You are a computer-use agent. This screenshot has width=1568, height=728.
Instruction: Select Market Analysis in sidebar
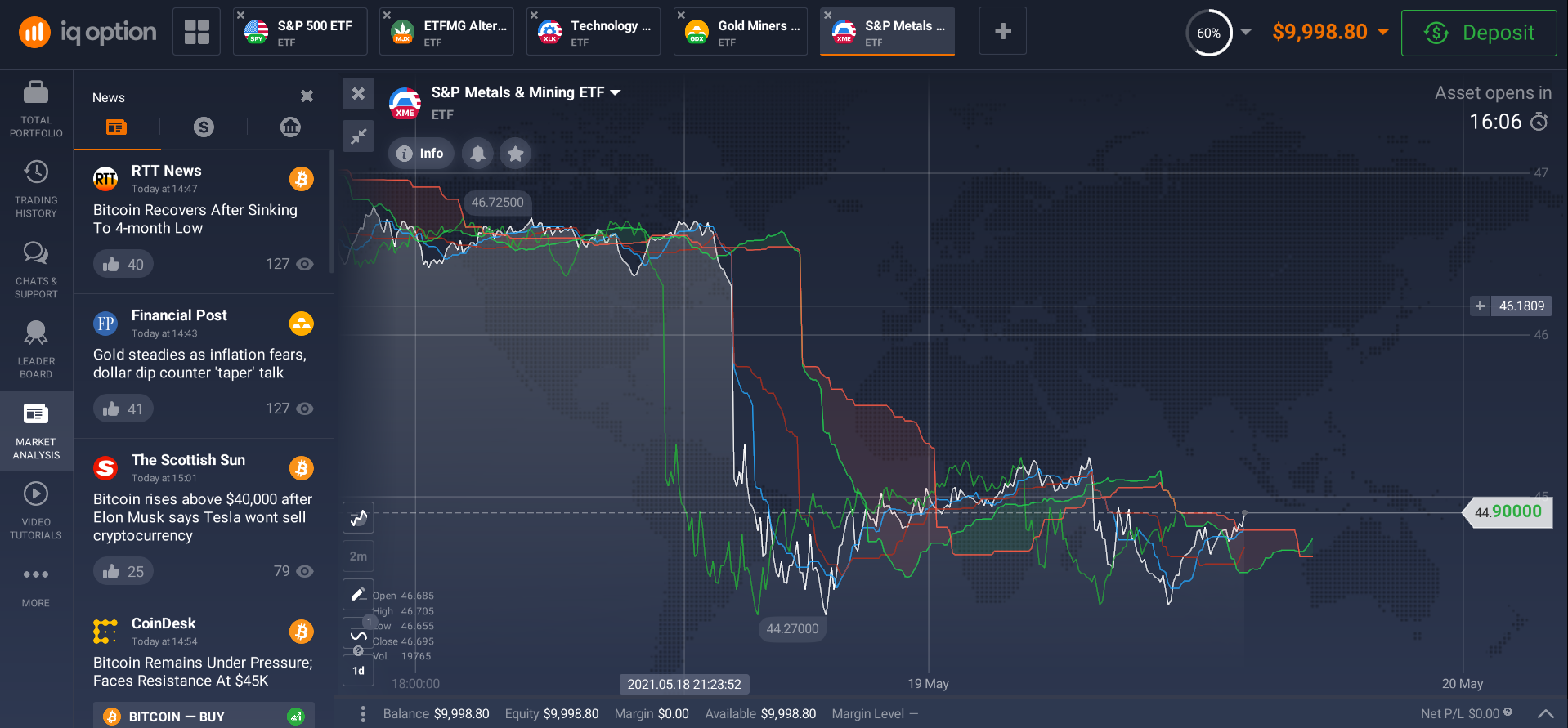pos(36,431)
